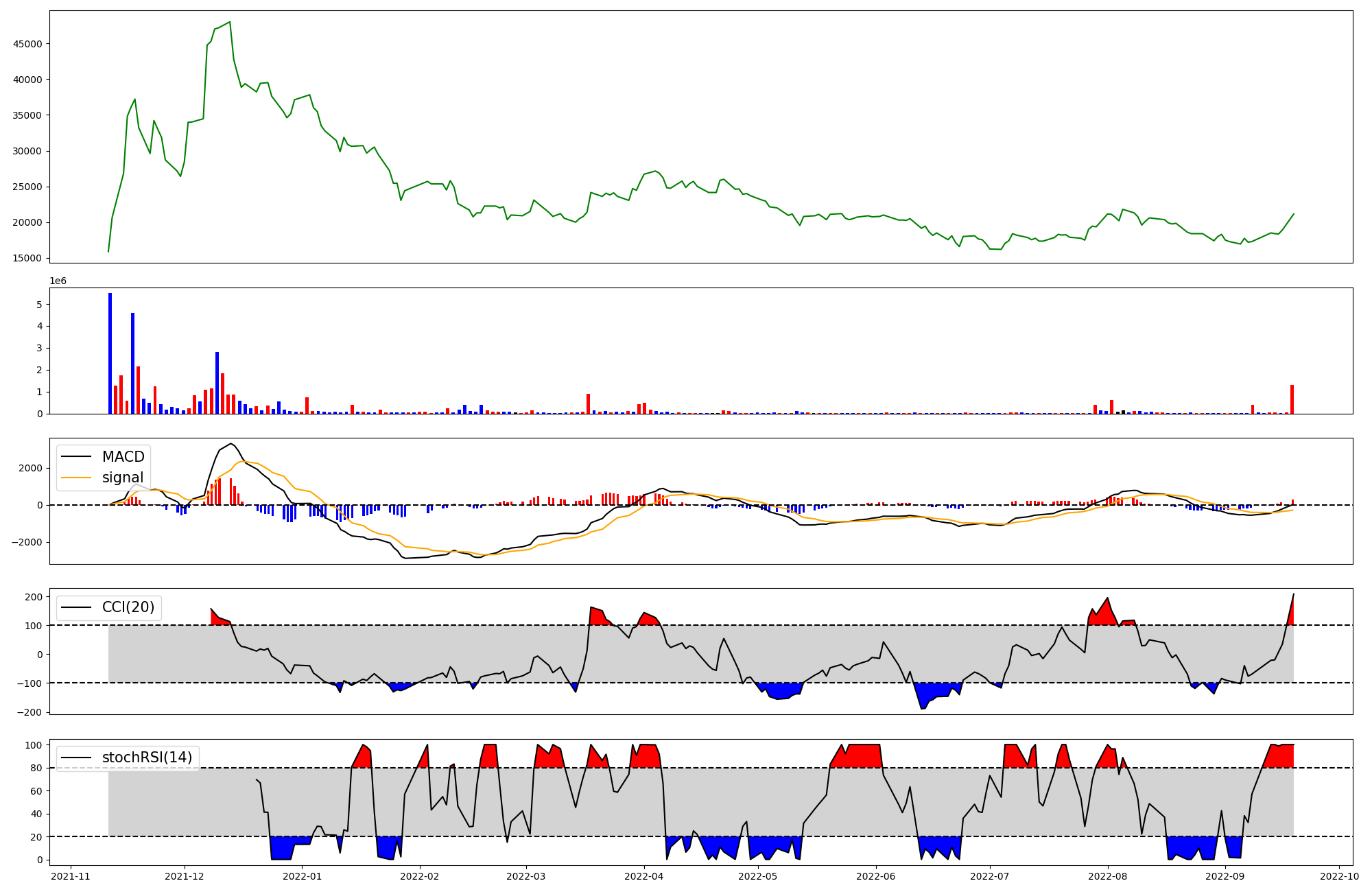Click the tallest blue volume bar
The width and height of the screenshot is (1372, 892).
pos(110,353)
